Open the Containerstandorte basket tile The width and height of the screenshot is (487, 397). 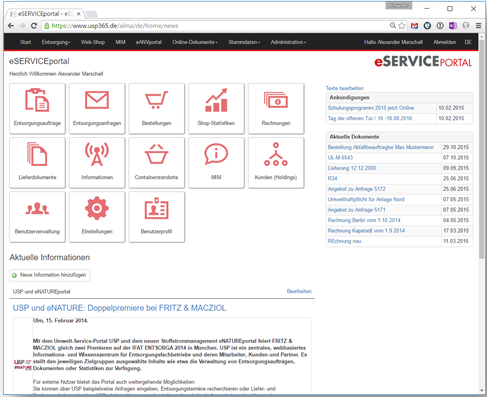point(157,163)
